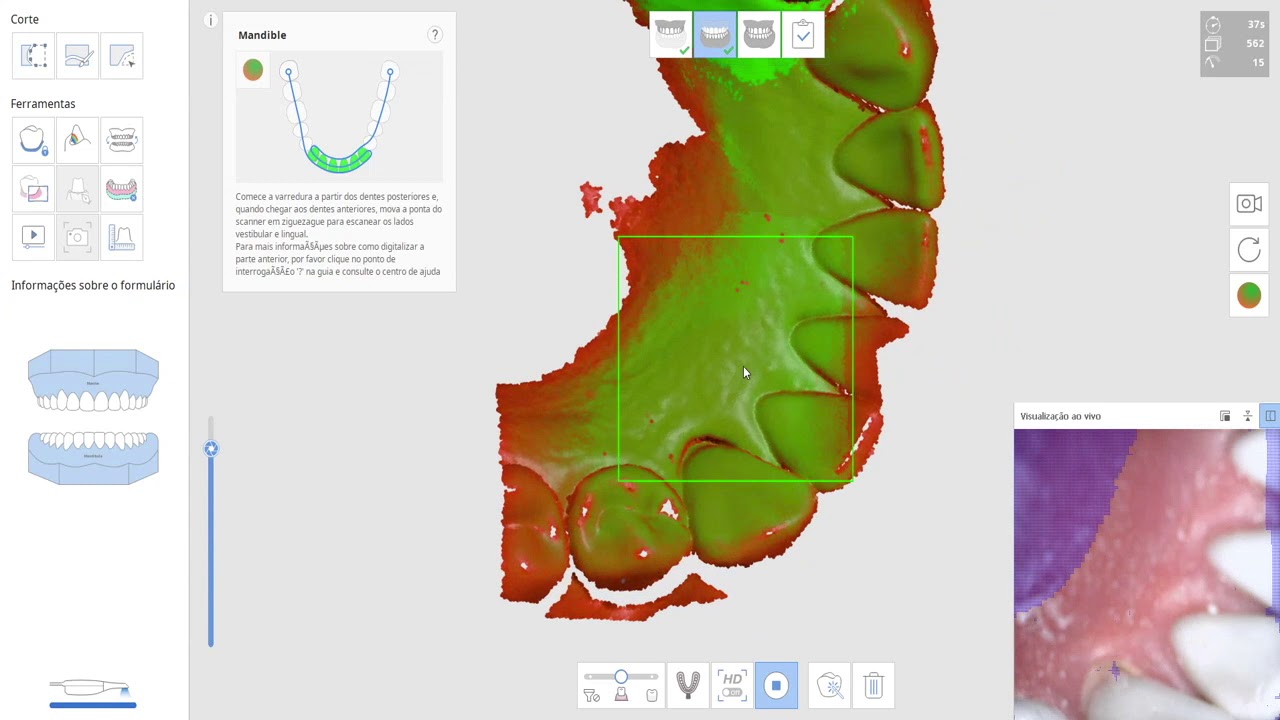The image size is (1280, 720).
Task: Click the live camera preview image
Action: pos(1146,574)
